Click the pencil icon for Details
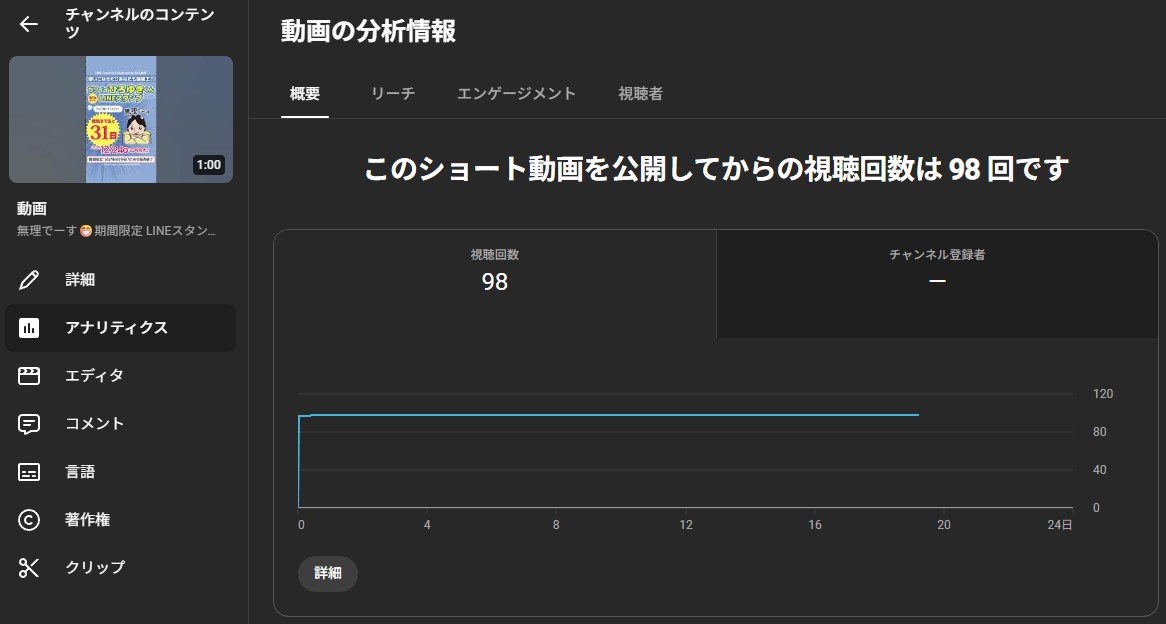Image resolution: width=1166 pixels, height=624 pixels. click(x=29, y=280)
